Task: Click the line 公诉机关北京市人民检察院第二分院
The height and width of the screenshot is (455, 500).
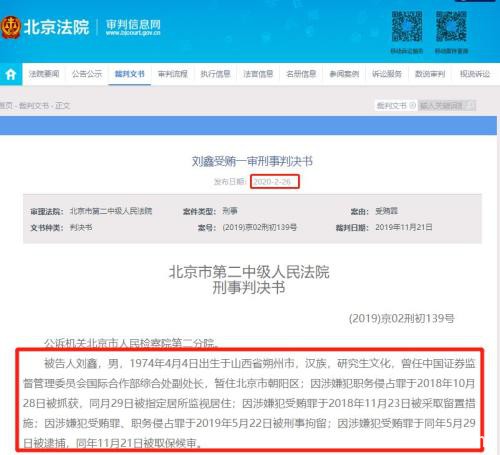Action: [x=131, y=343]
